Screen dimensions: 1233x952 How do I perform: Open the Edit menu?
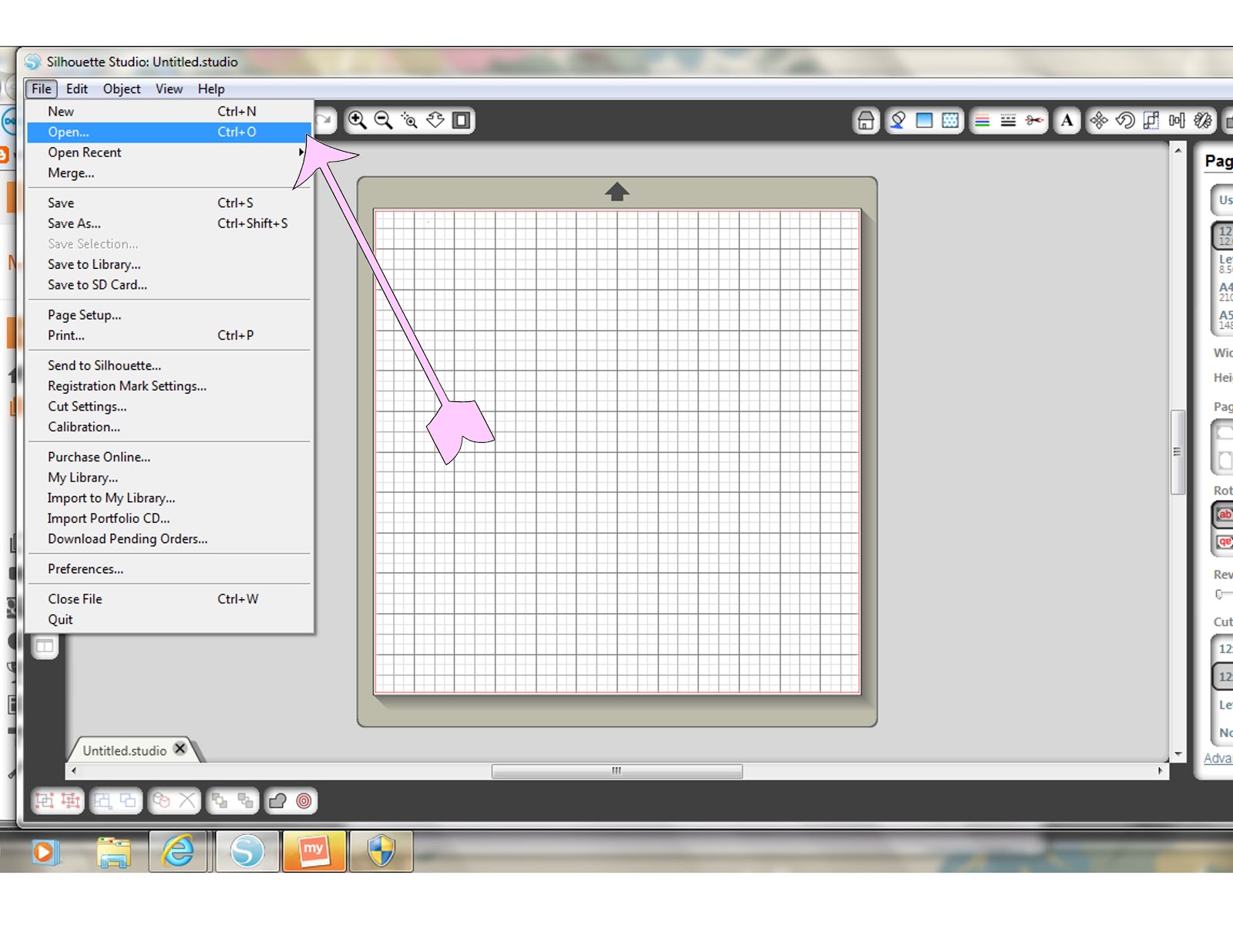pos(76,89)
